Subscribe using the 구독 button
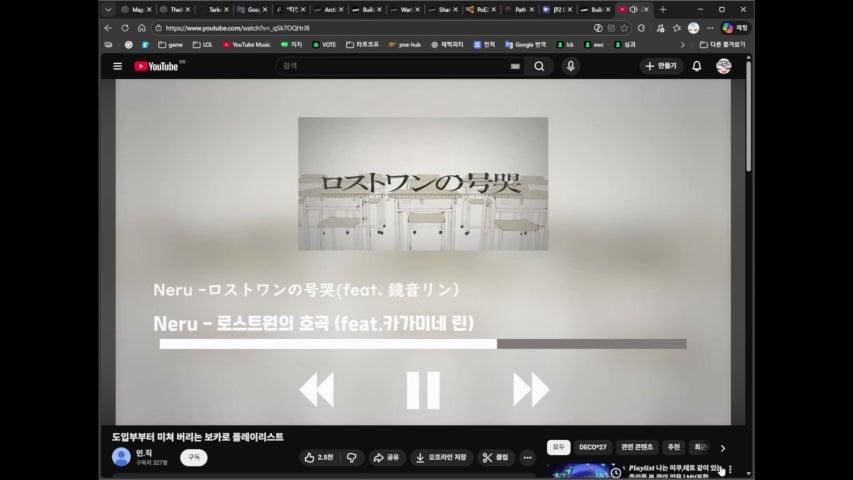Screen dimensions: 853x480 194,458
